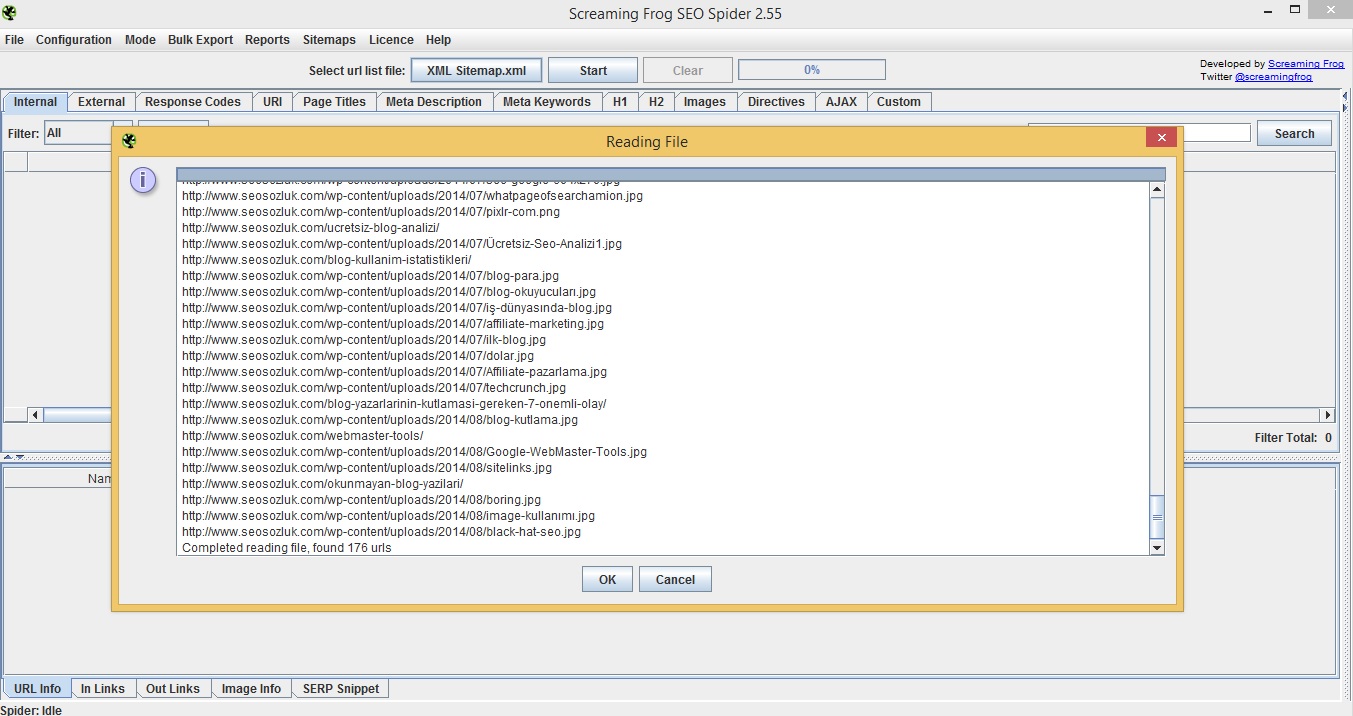Open the File menu
The image size is (1353, 716).
coord(14,40)
